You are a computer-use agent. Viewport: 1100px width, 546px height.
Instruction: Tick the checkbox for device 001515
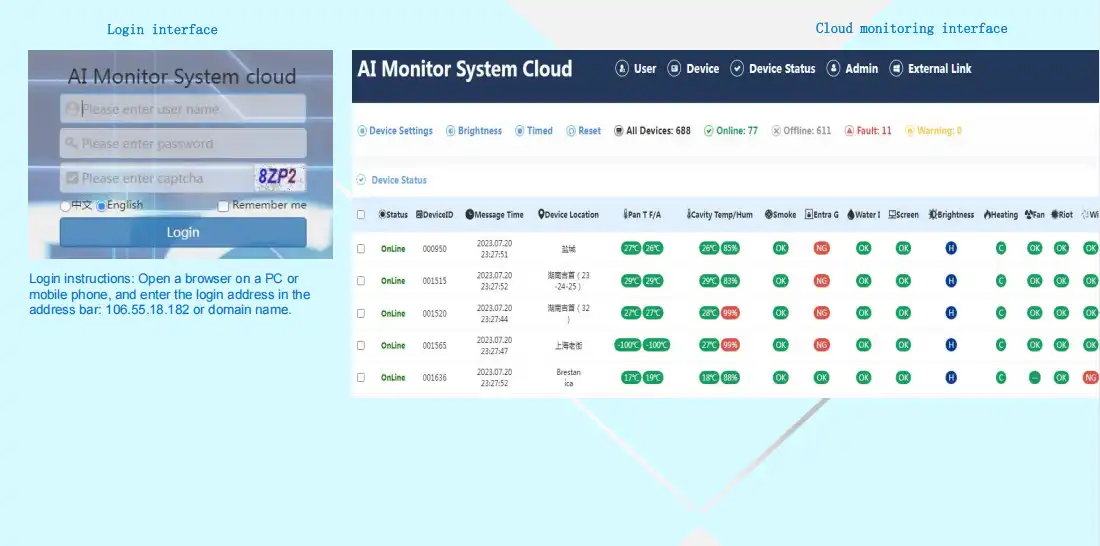pos(361,281)
